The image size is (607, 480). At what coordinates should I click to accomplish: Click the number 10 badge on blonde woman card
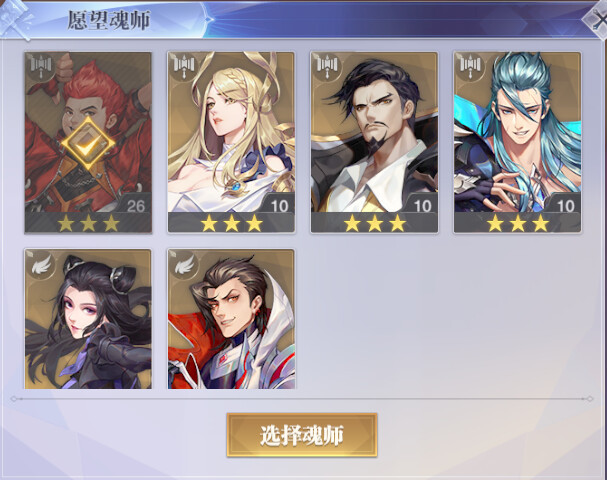(279, 206)
